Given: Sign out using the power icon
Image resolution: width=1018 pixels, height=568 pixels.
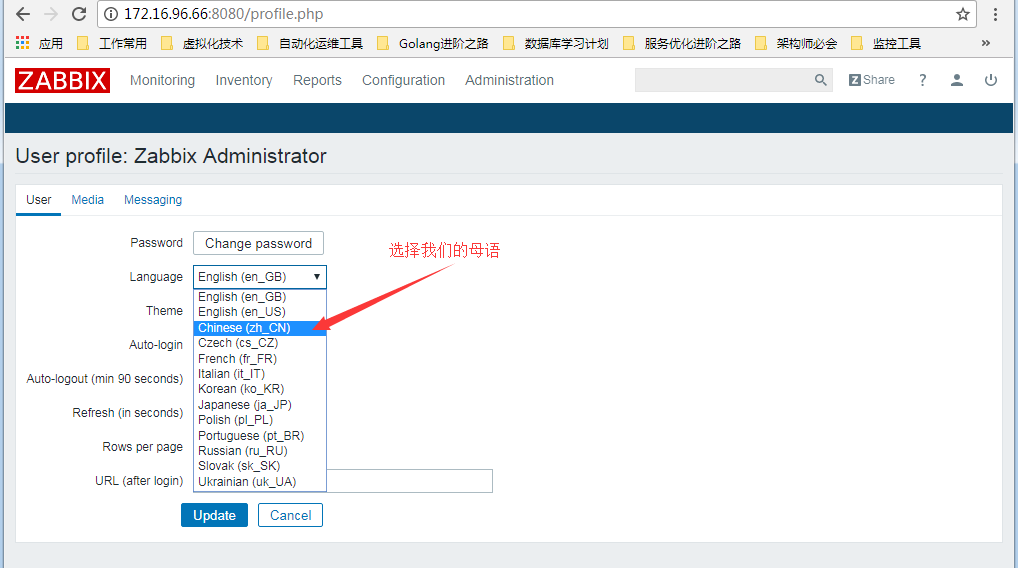Looking at the screenshot, I should tap(991, 80).
